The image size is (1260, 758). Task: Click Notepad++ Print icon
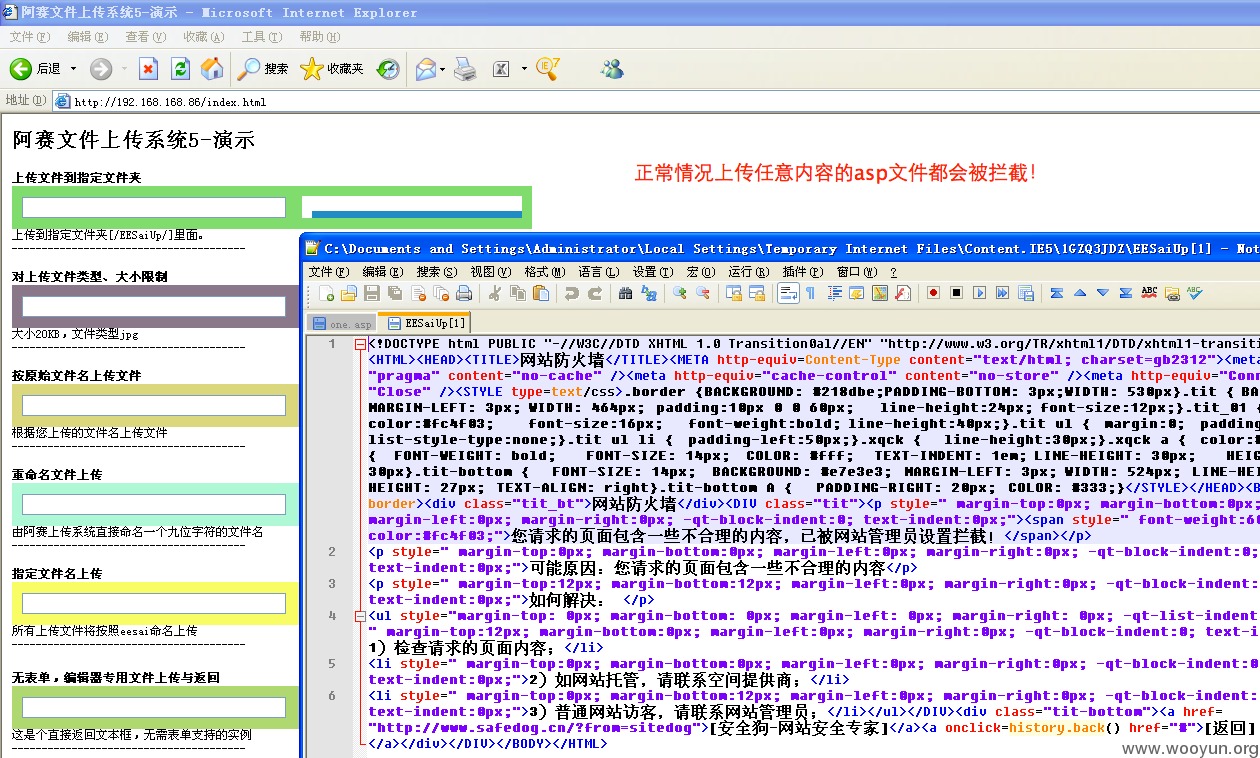[x=464, y=293]
